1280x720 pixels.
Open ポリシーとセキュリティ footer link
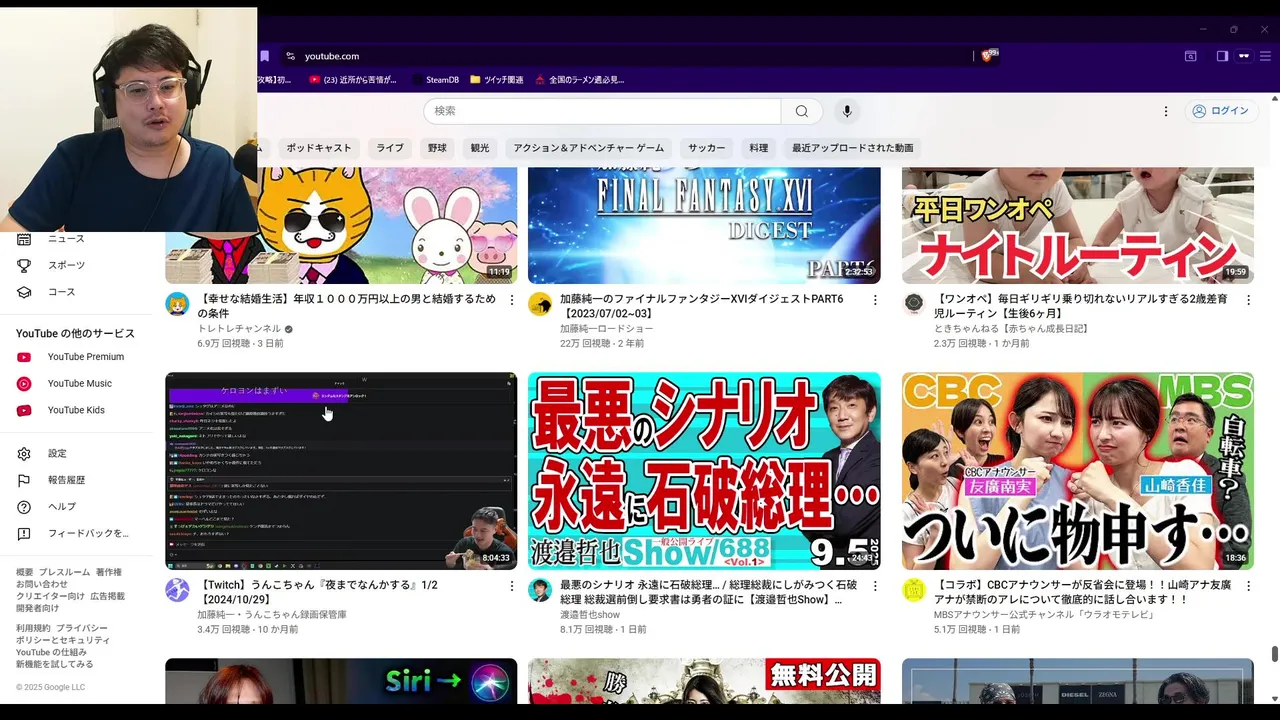click(63, 640)
